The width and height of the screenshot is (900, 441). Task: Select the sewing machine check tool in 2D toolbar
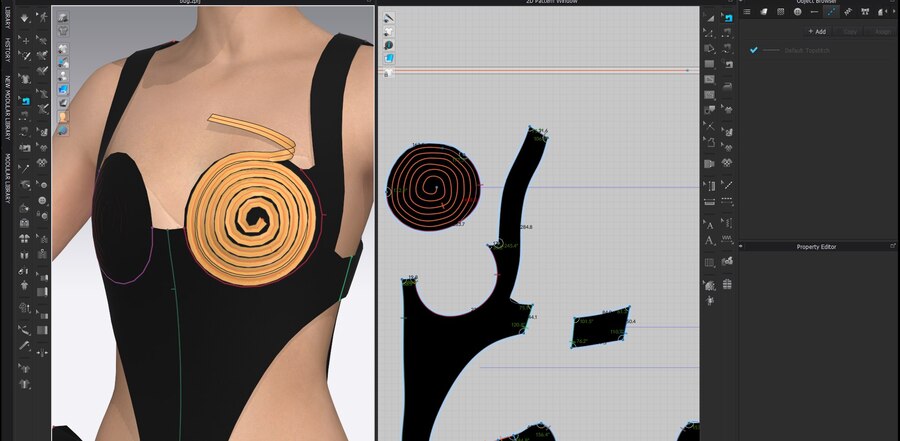pyautogui.click(x=727, y=64)
